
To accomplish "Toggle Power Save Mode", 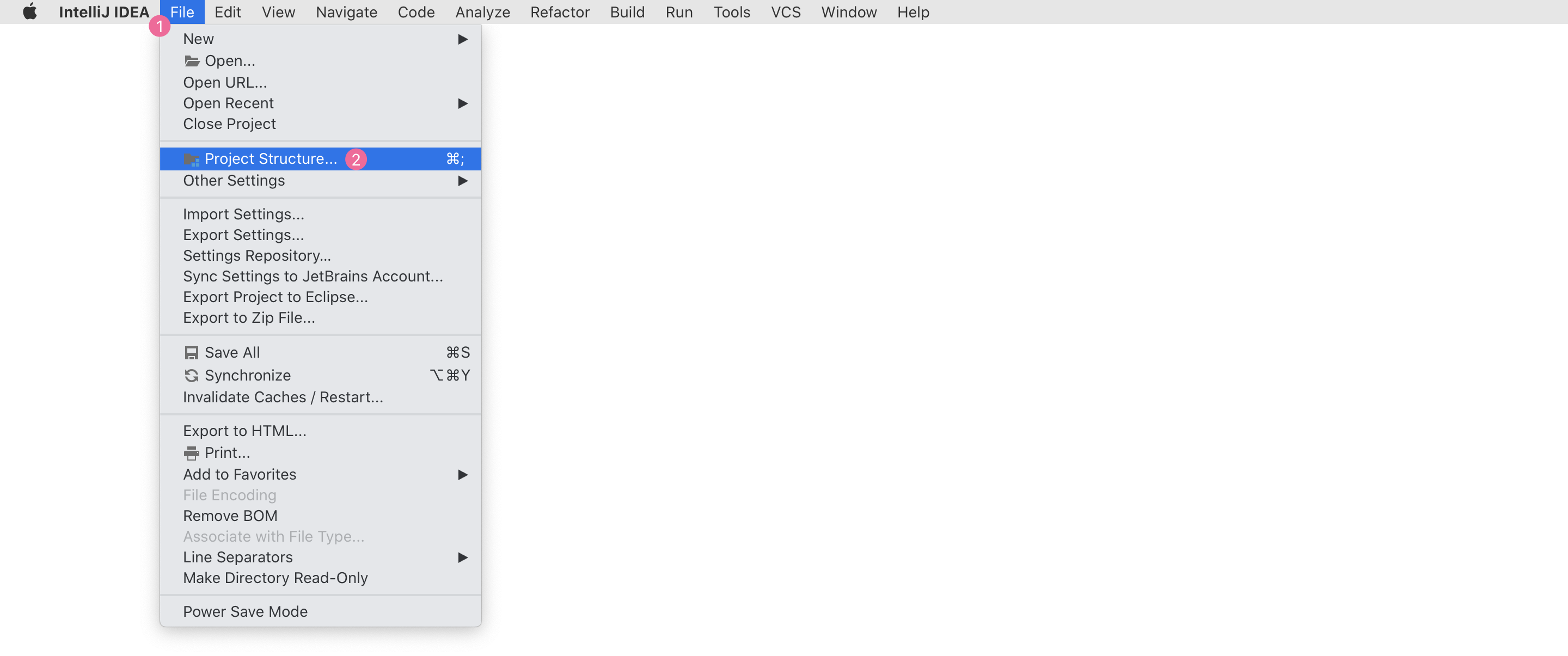I will tap(246, 611).
